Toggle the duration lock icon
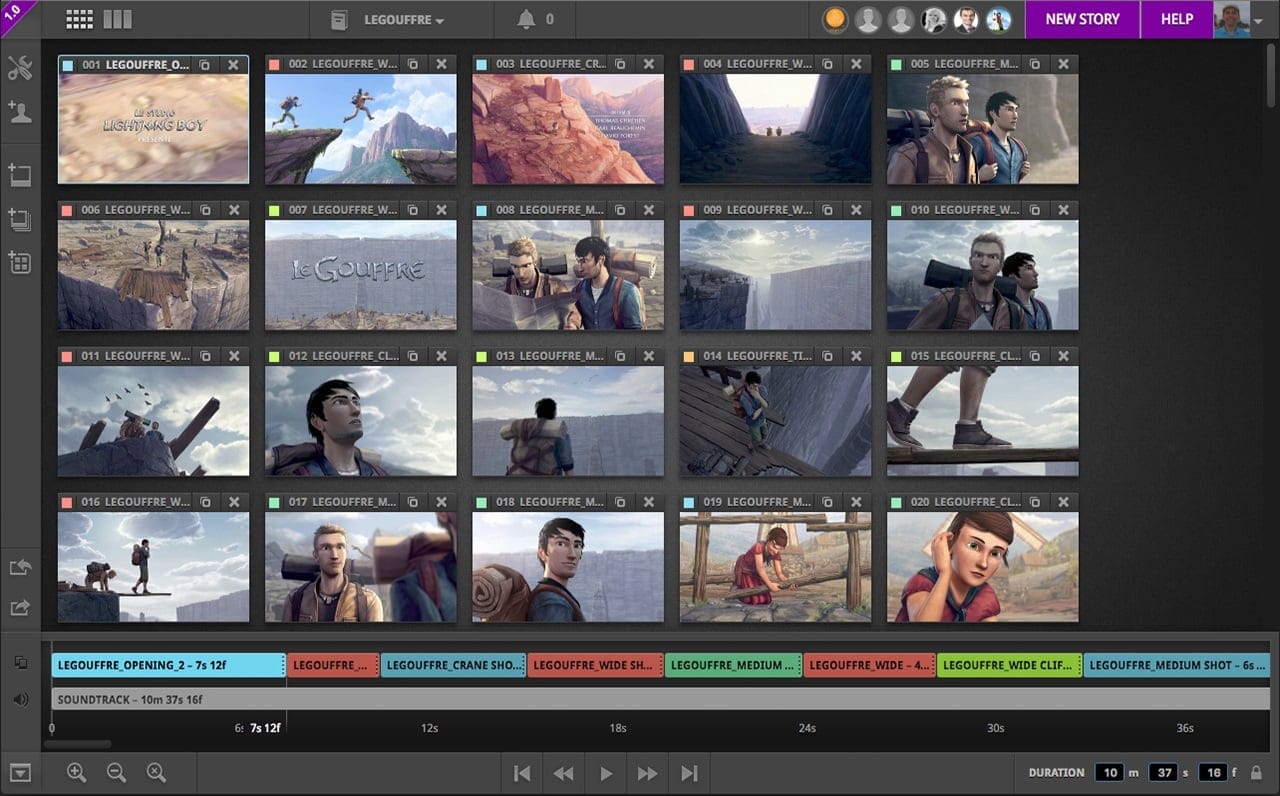Image resolution: width=1280 pixels, height=796 pixels. point(1256,772)
